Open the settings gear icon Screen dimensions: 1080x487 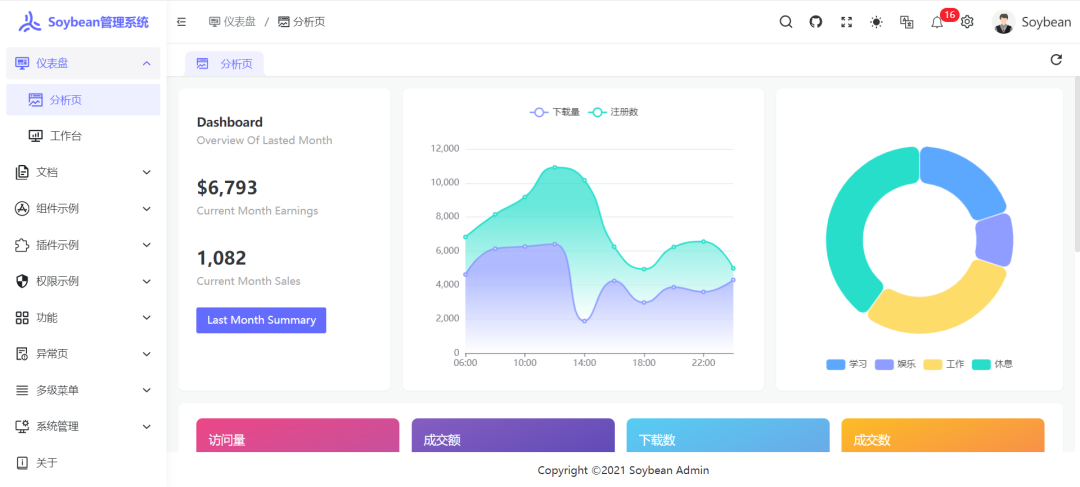coord(967,22)
